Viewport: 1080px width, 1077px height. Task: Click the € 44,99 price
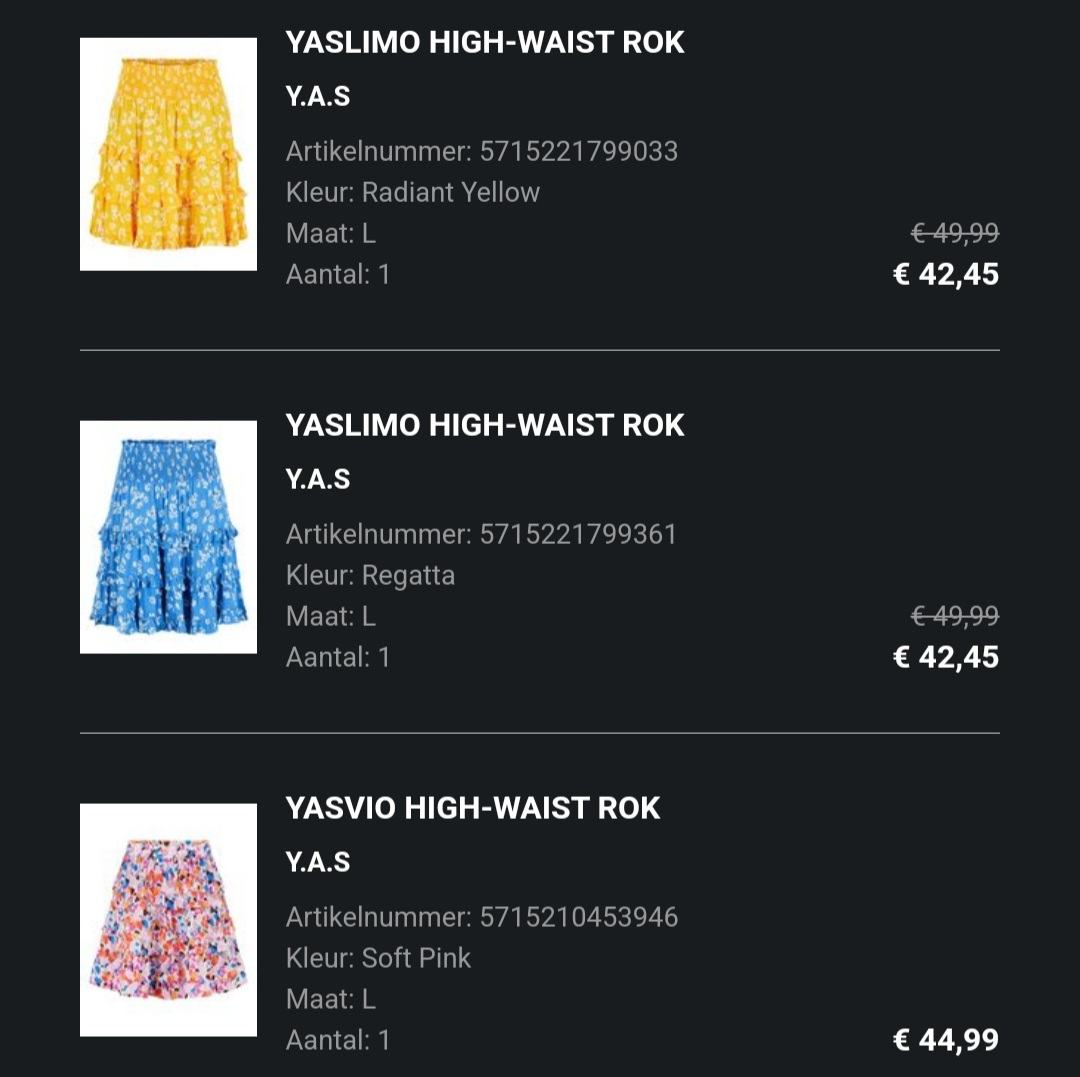click(x=946, y=1040)
